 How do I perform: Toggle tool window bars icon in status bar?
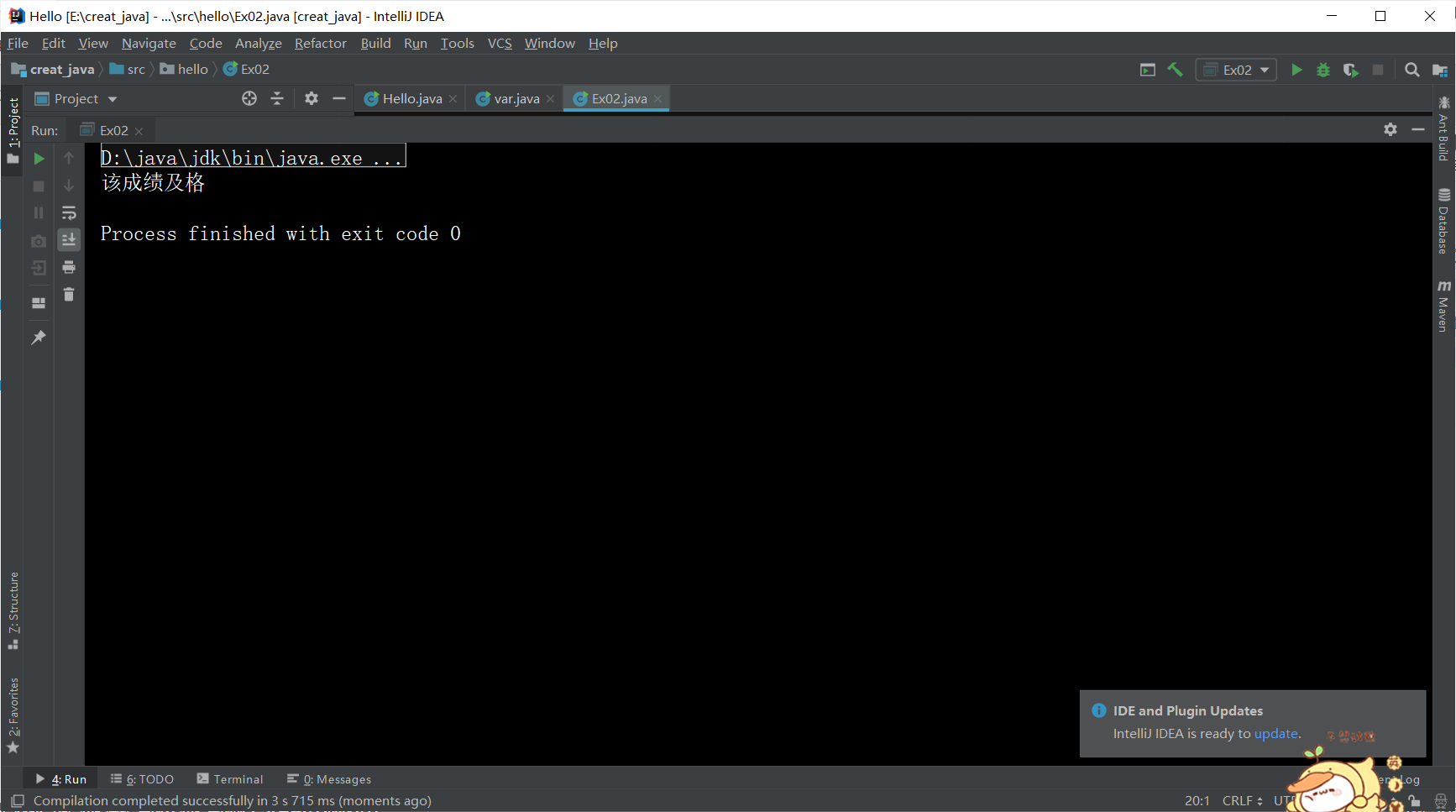[17, 801]
